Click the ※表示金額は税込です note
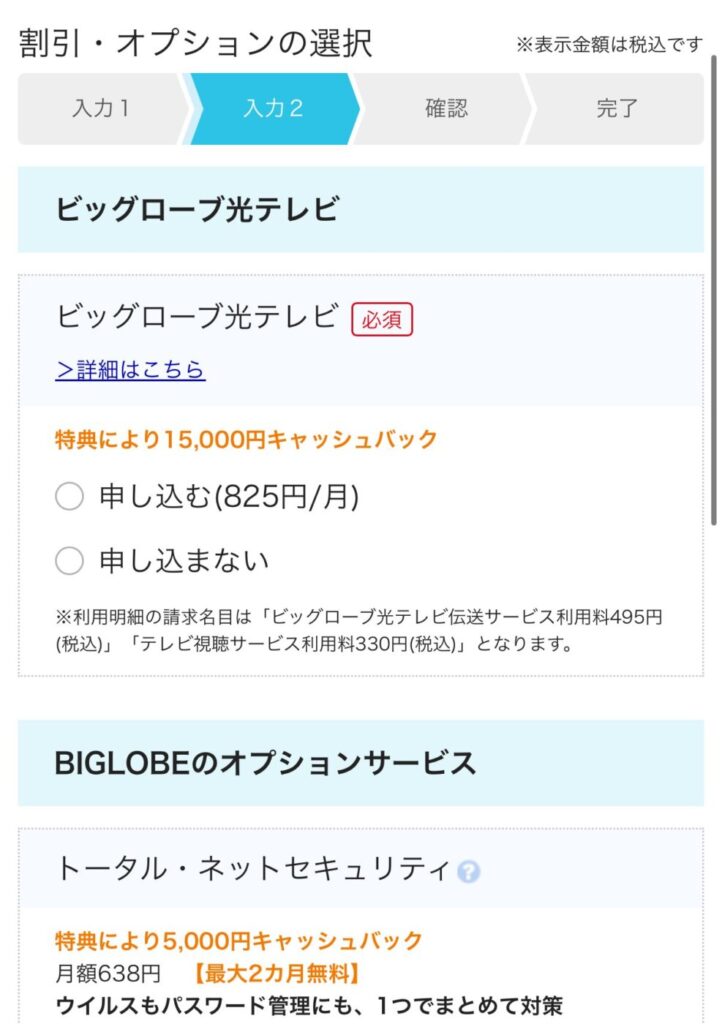Viewport: 722px width, 1024px height. pyautogui.click(x=610, y=44)
